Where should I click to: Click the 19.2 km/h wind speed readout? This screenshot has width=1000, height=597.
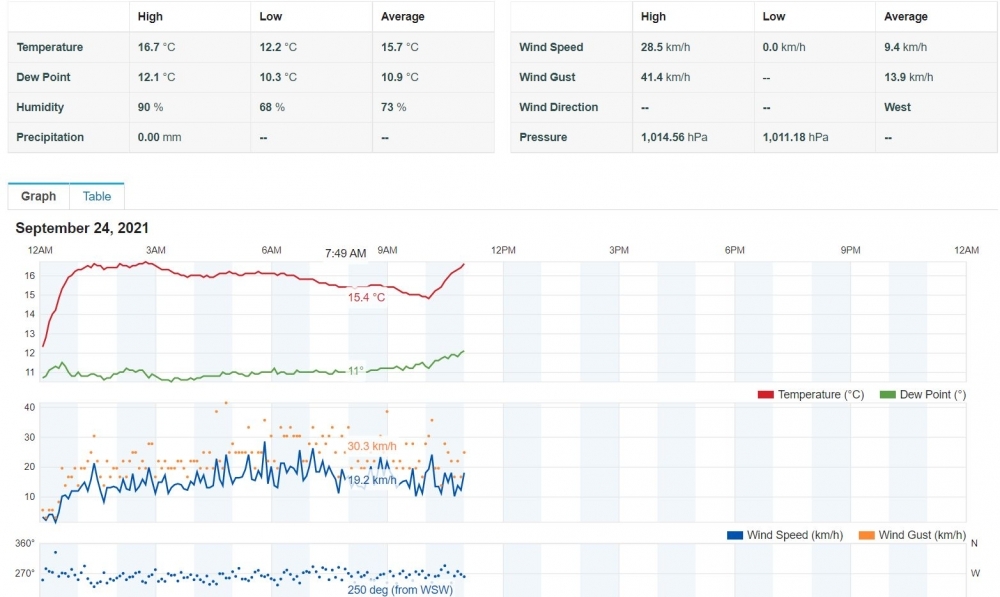[372, 480]
